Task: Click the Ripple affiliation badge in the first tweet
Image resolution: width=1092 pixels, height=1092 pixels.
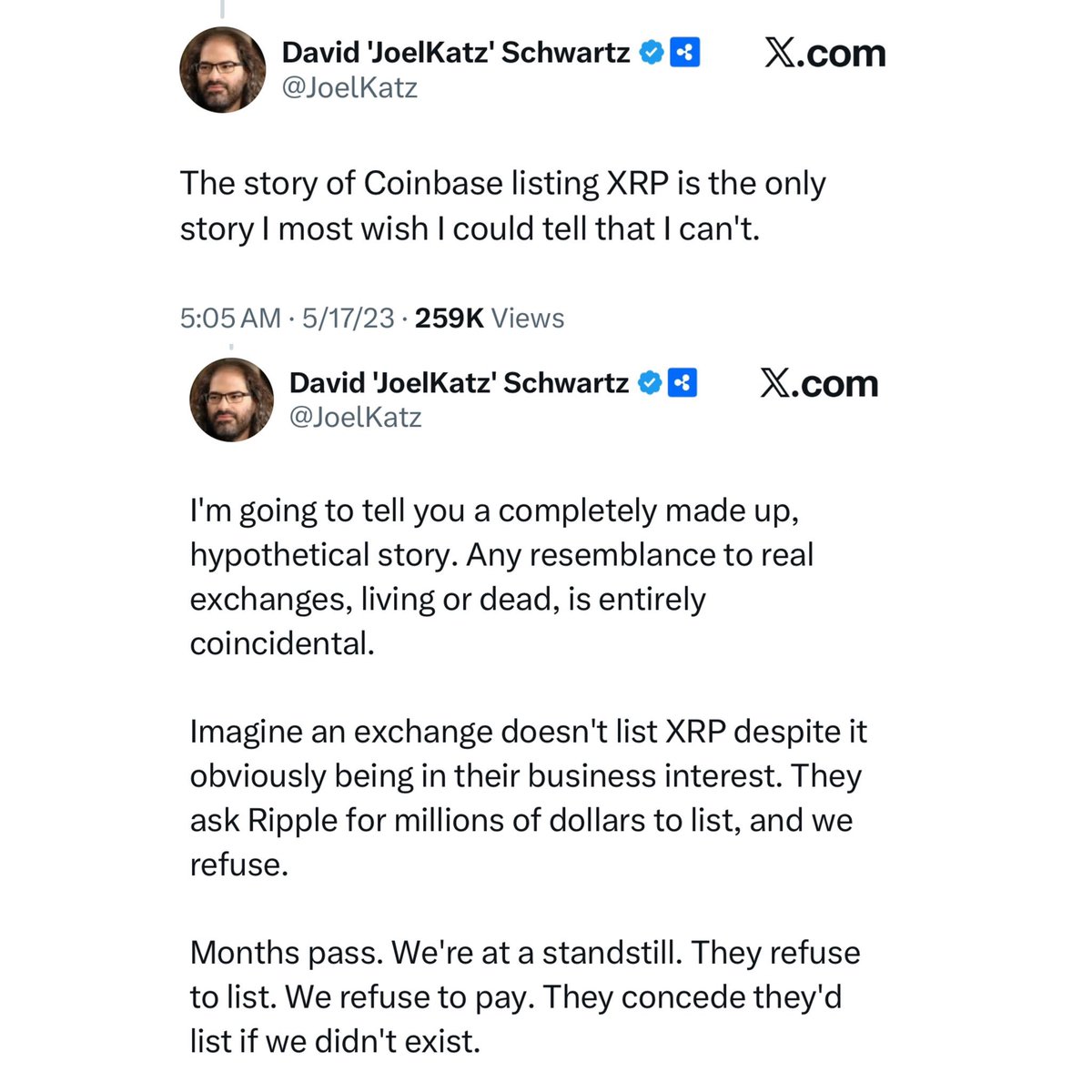Action: click(x=684, y=53)
